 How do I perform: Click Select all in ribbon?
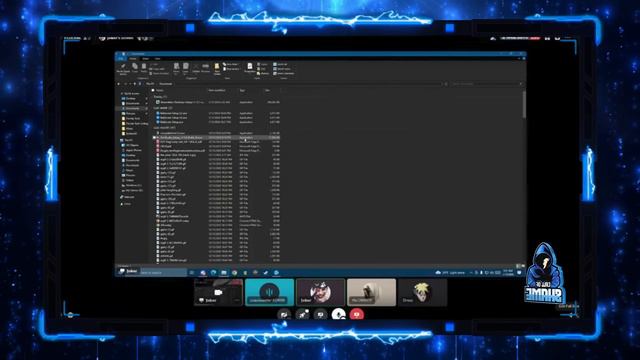coord(280,64)
